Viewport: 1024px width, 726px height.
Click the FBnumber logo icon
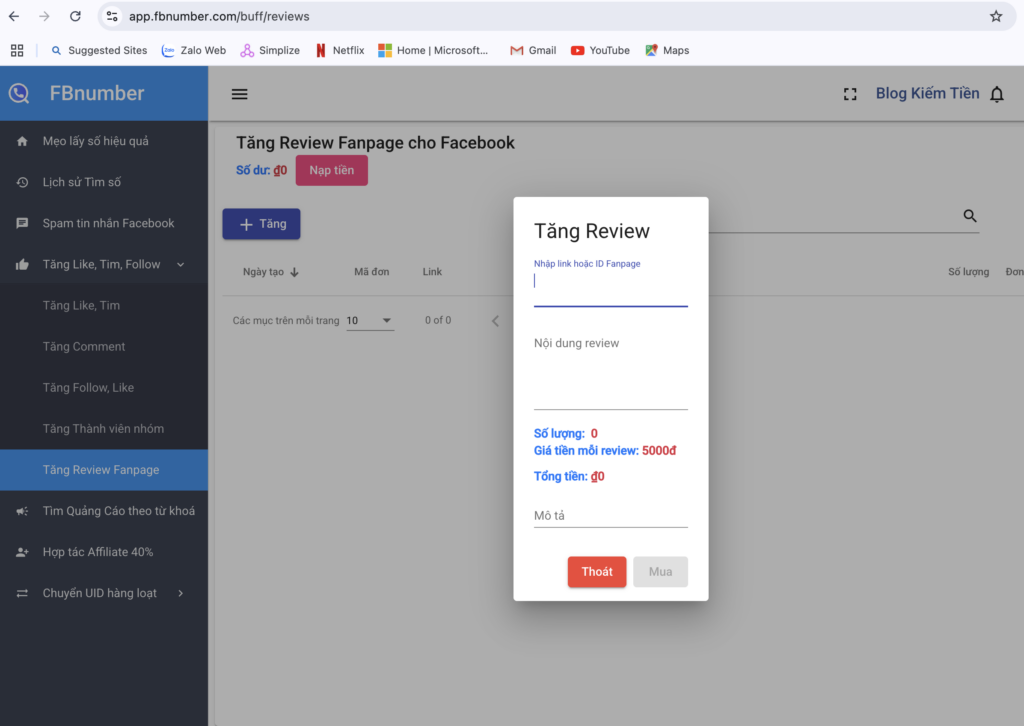point(19,93)
